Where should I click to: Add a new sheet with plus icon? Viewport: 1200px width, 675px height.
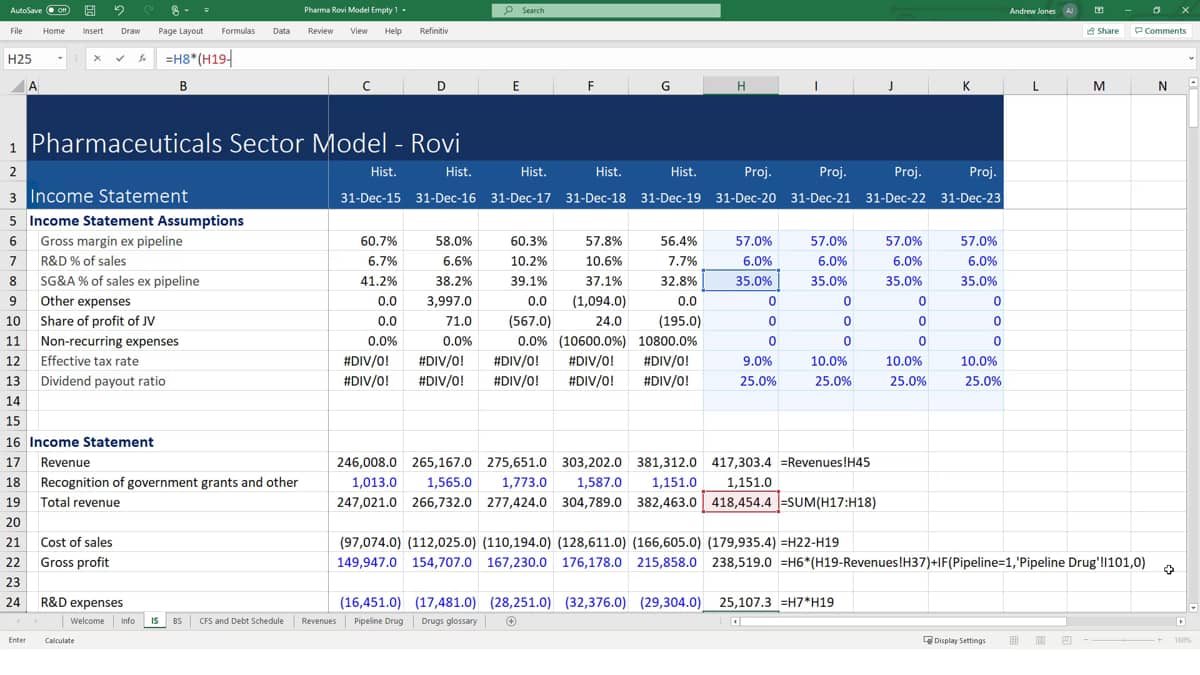pyautogui.click(x=511, y=621)
